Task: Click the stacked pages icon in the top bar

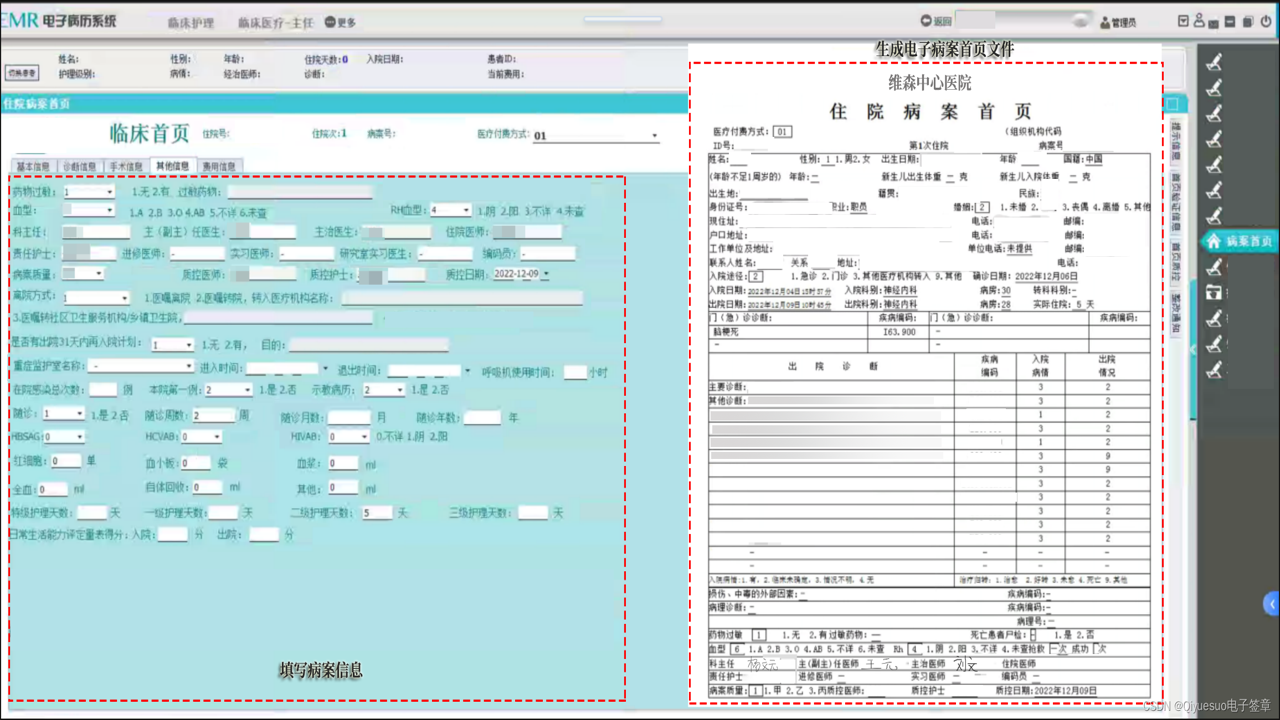Action: click(x=1248, y=21)
